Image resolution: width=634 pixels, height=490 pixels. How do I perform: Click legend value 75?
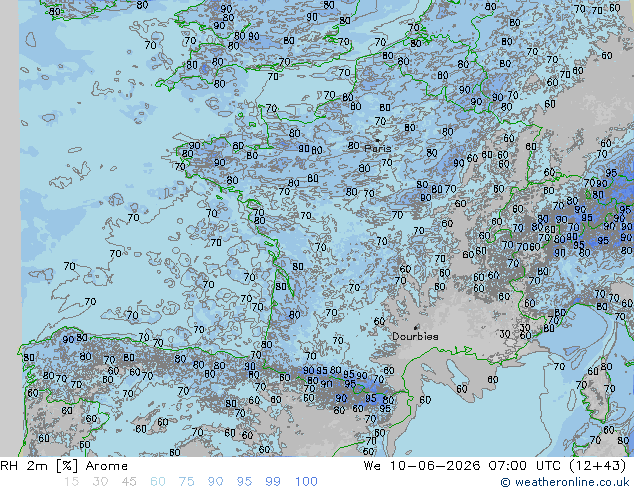[x=186, y=482]
